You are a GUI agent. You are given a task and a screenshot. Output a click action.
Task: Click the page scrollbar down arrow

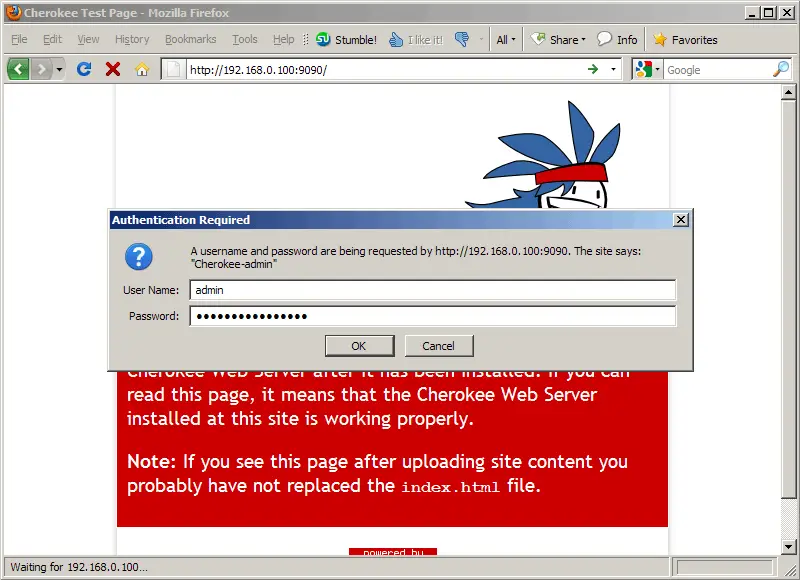[x=788, y=547]
